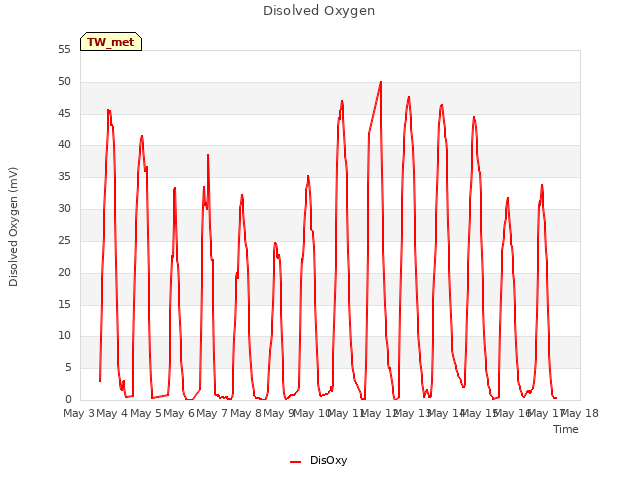Click the 'May 8' x-axis date label
The width and height of the screenshot is (640, 480).
point(246,413)
